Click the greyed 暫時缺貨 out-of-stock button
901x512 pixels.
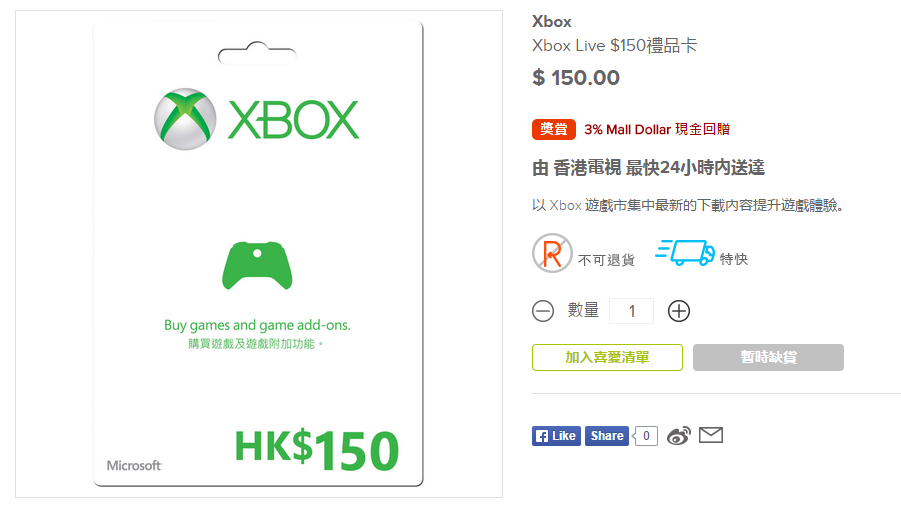tap(768, 357)
